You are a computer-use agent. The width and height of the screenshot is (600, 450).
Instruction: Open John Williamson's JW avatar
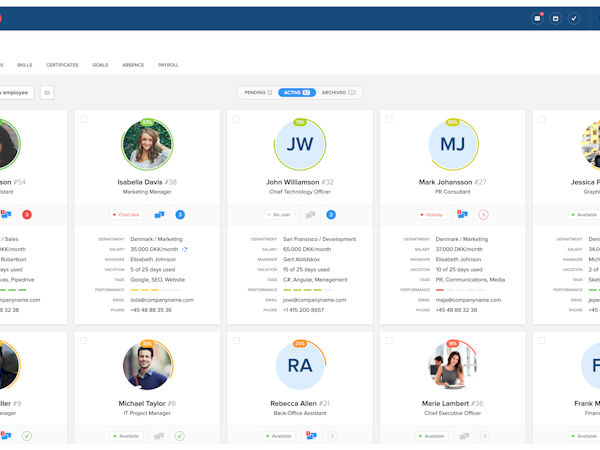[x=300, y=145]
